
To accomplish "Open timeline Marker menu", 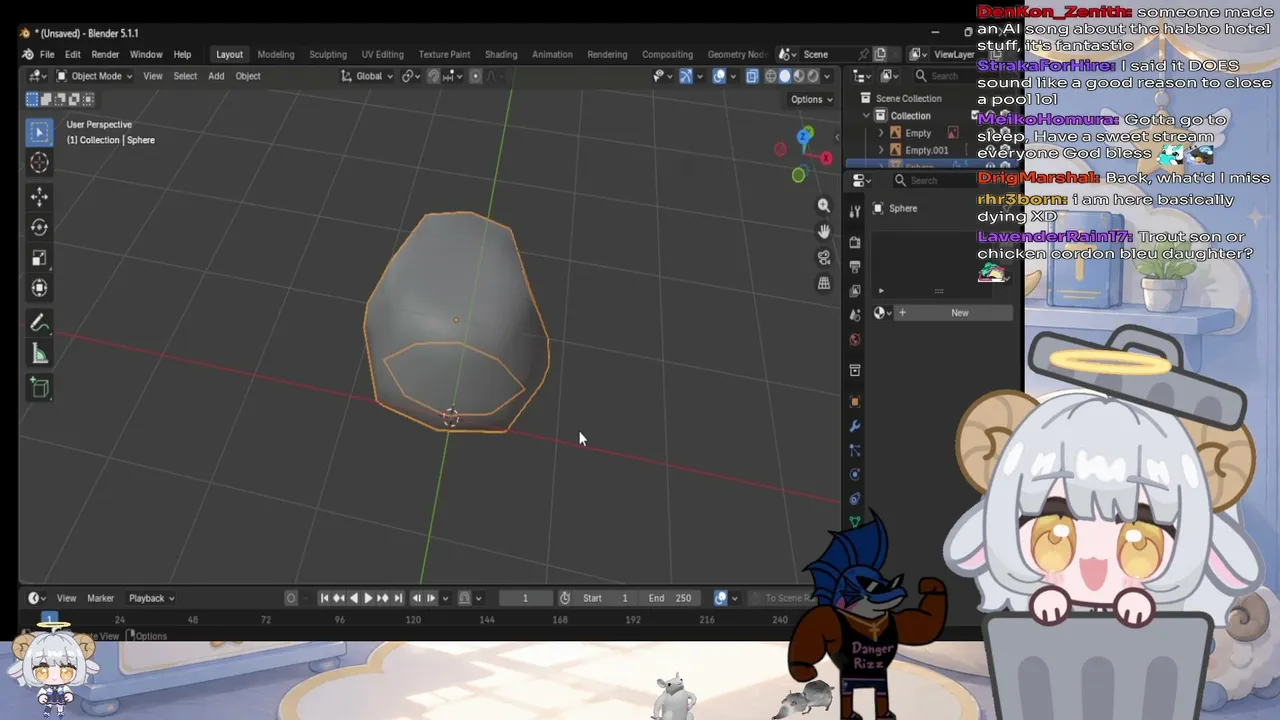I will [100, 598].
